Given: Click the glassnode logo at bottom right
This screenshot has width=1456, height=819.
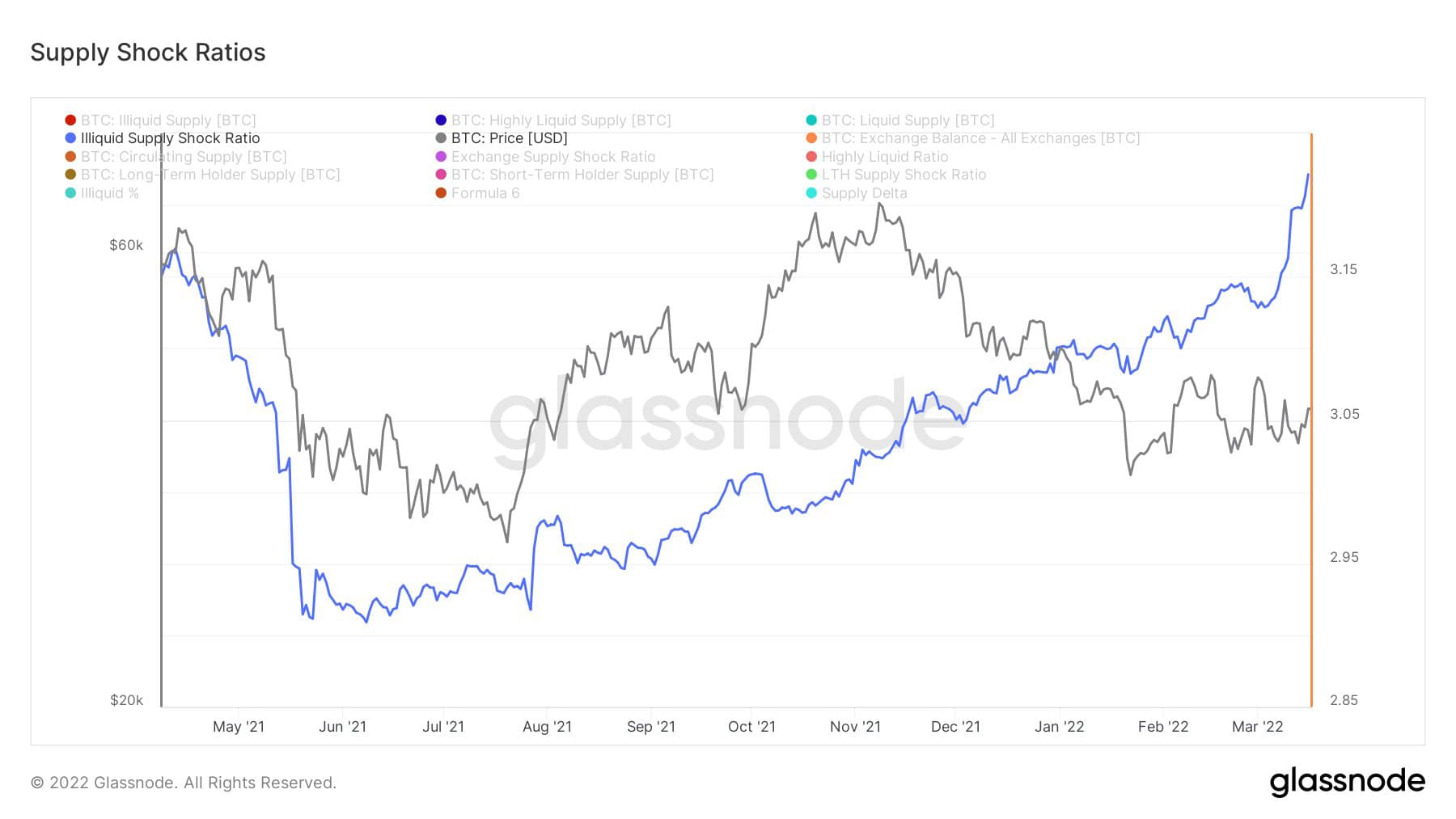Looking at the screenshot, I should (x=1347, y=782).
